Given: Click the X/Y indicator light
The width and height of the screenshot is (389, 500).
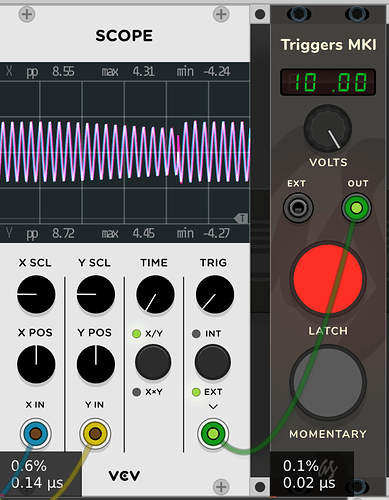Looking at the screenshot, I should point(136,334).
